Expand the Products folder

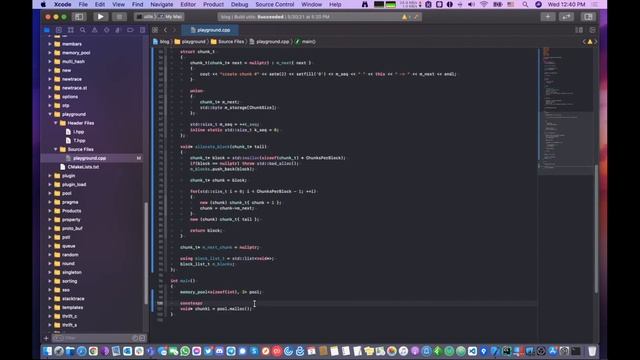(50, 211)
